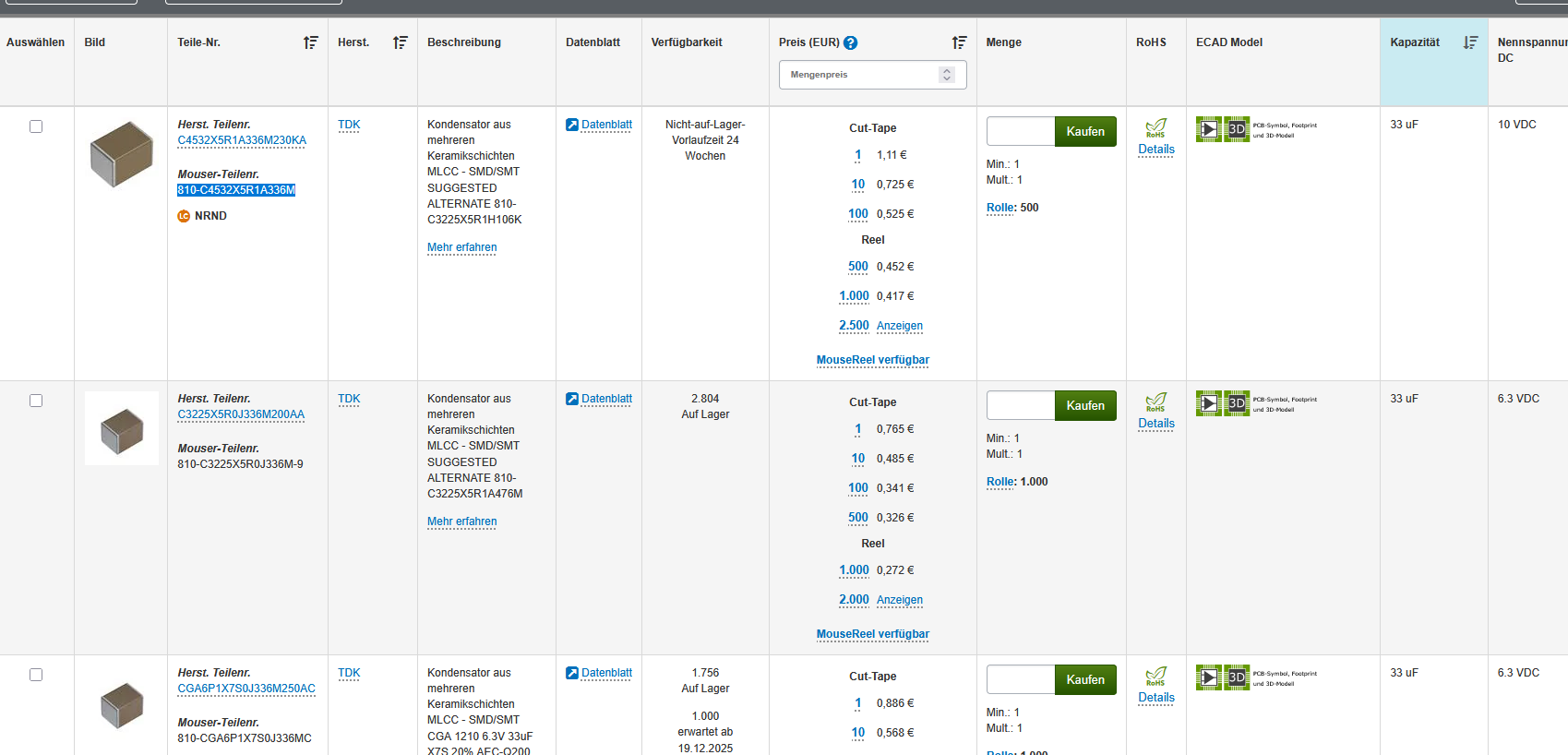Sort by Herst. column icon

coord(400,42)
